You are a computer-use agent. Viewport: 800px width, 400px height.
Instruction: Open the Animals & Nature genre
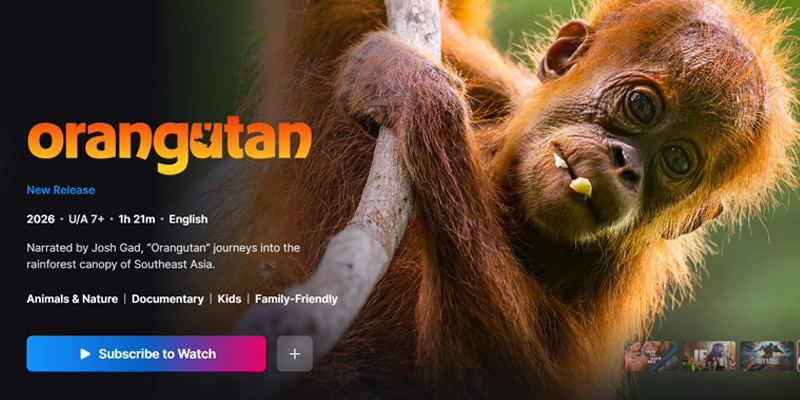[72, 299]
